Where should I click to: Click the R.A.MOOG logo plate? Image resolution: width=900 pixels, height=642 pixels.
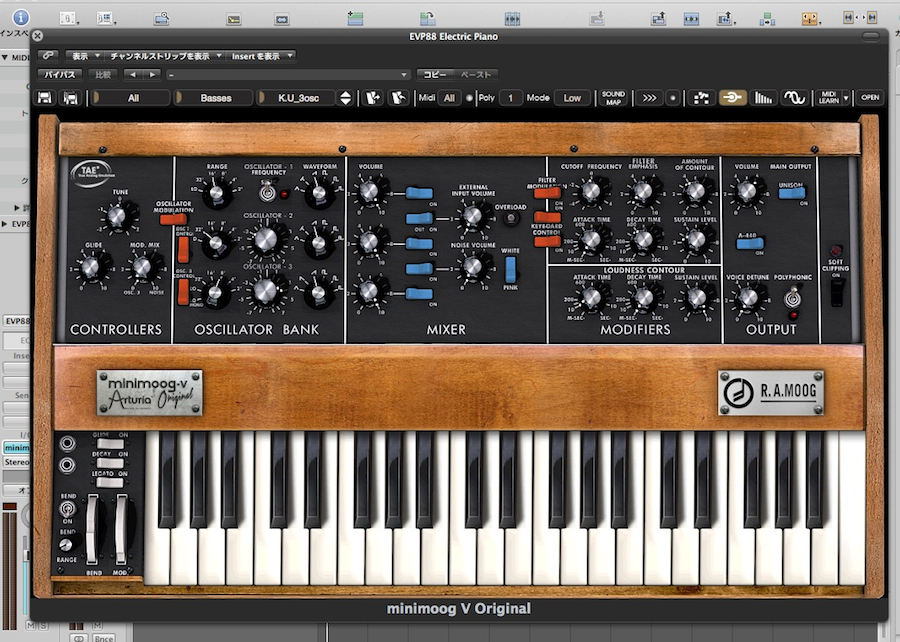click(771, 392)
